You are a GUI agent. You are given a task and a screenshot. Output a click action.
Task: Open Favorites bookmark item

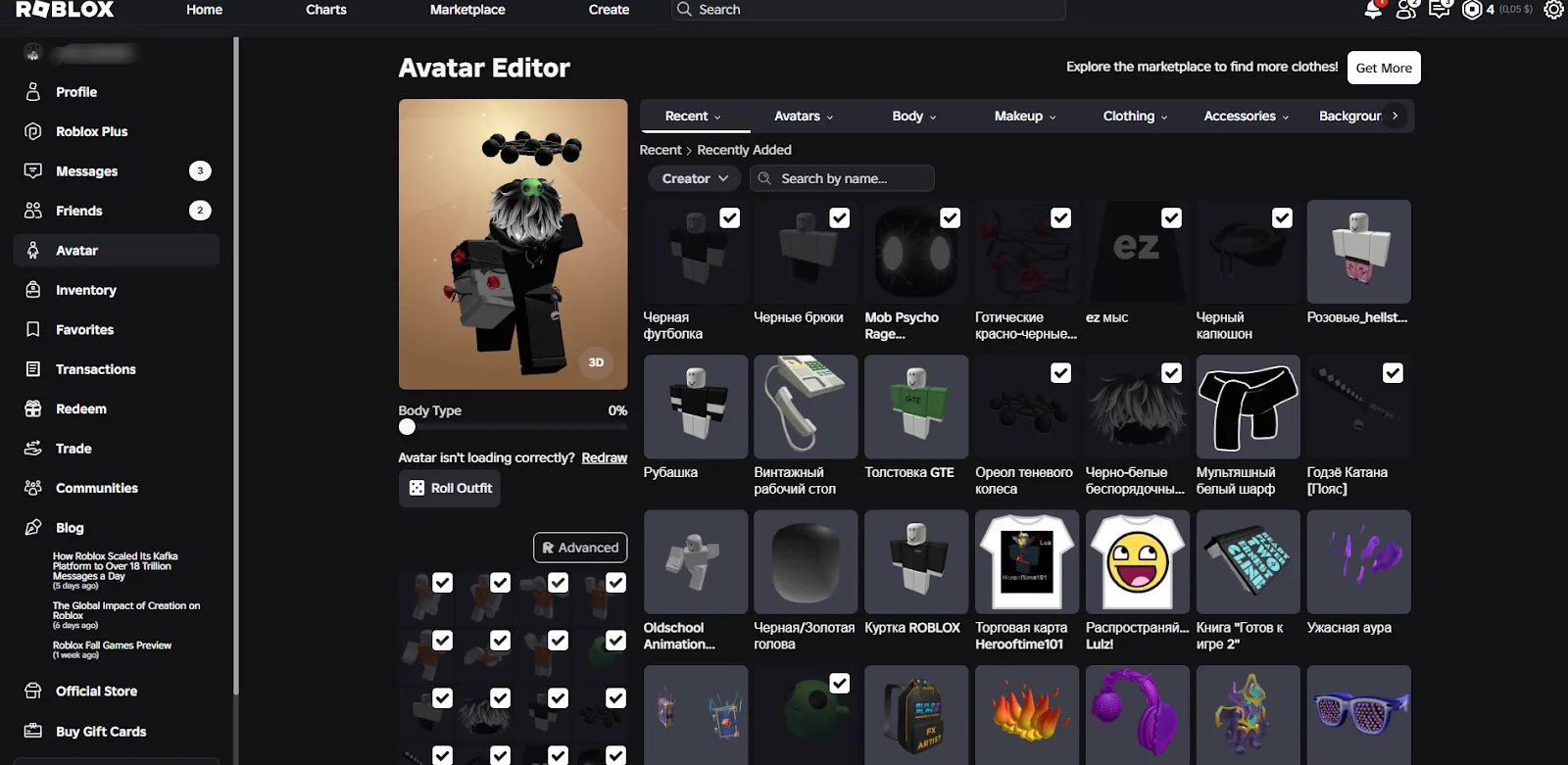click(x=116, y=330)
